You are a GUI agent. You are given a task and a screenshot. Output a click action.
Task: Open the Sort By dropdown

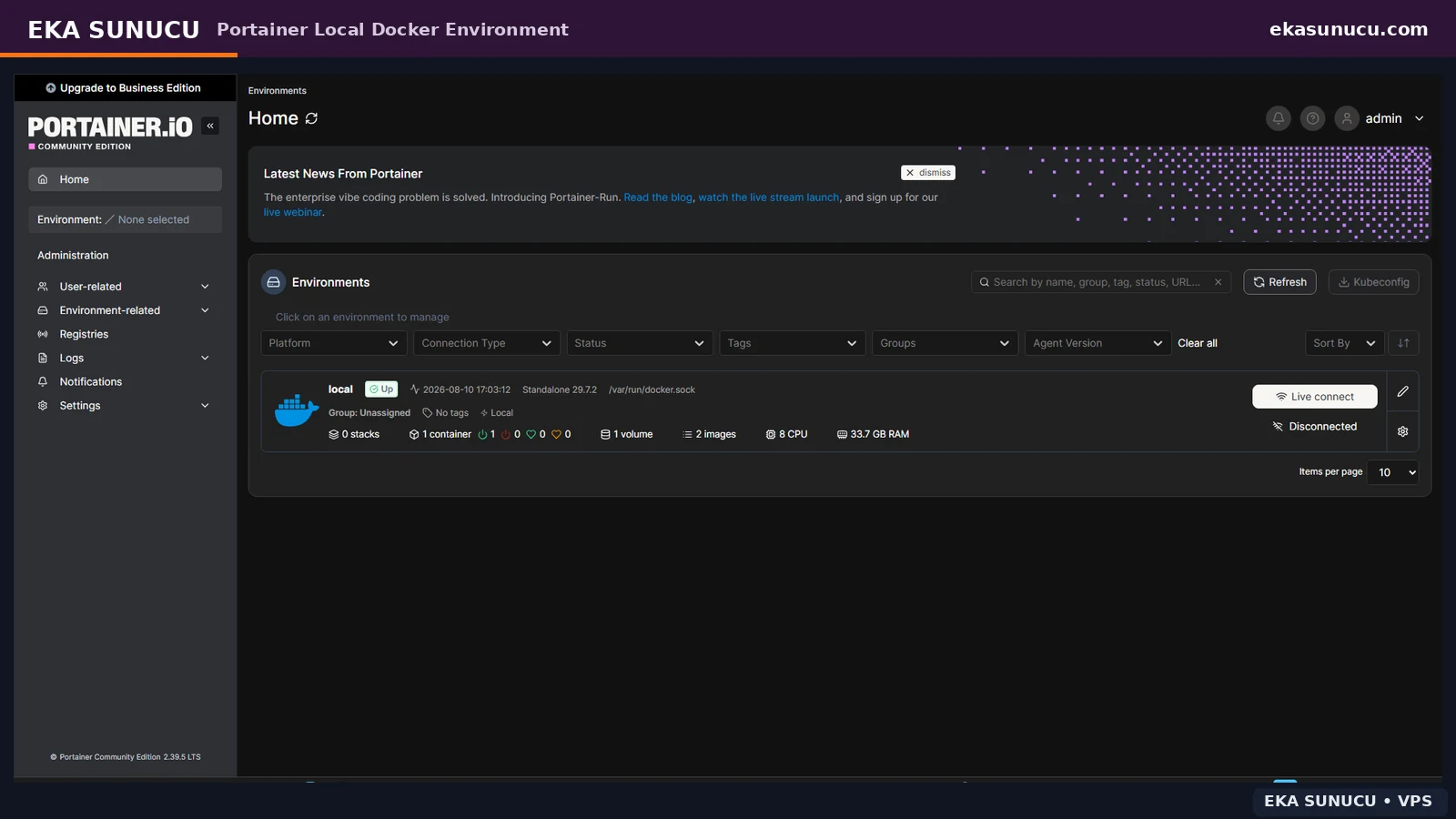coord(1345,343)
